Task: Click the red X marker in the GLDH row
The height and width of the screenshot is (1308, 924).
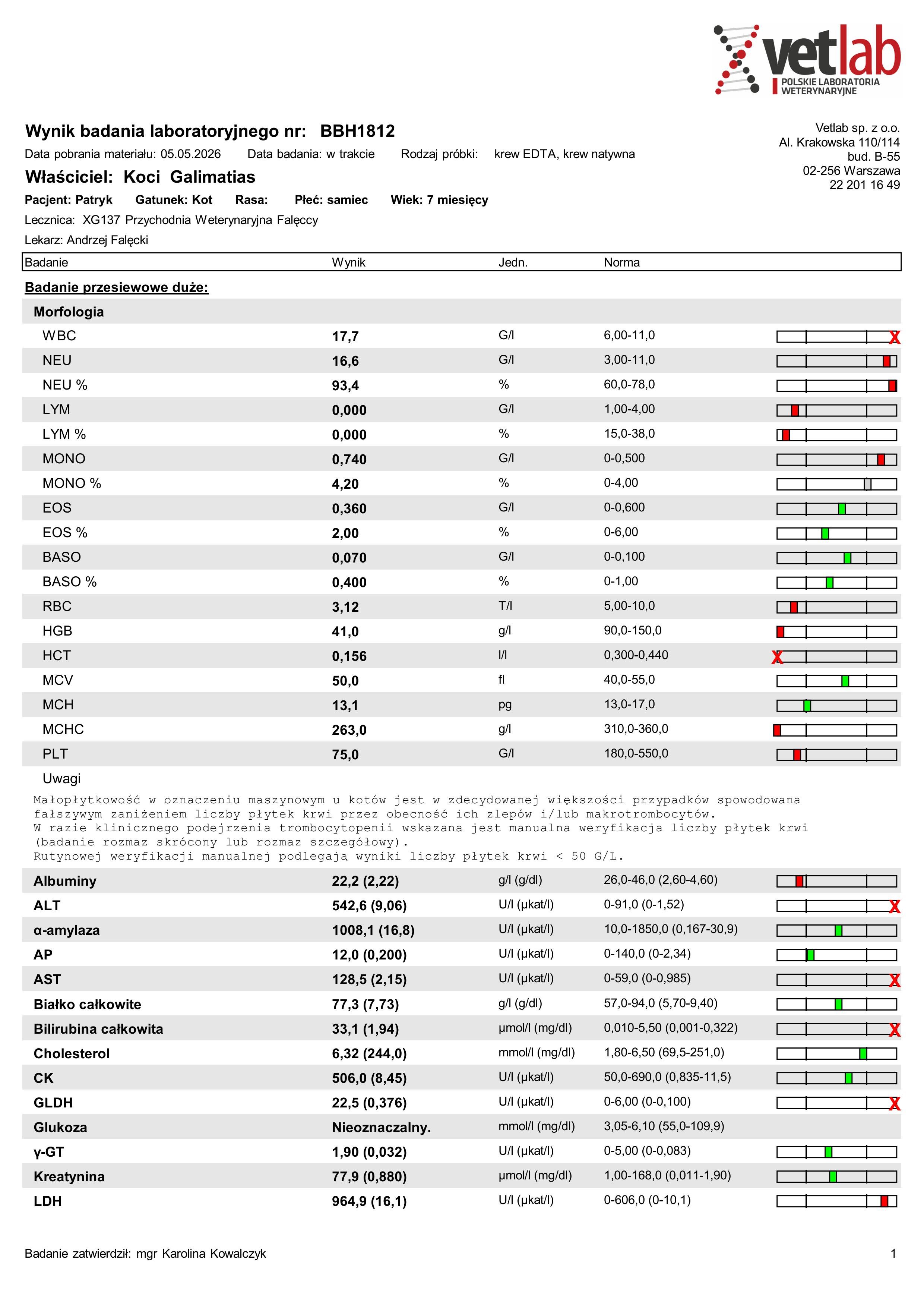Action: coord(895,1104)
